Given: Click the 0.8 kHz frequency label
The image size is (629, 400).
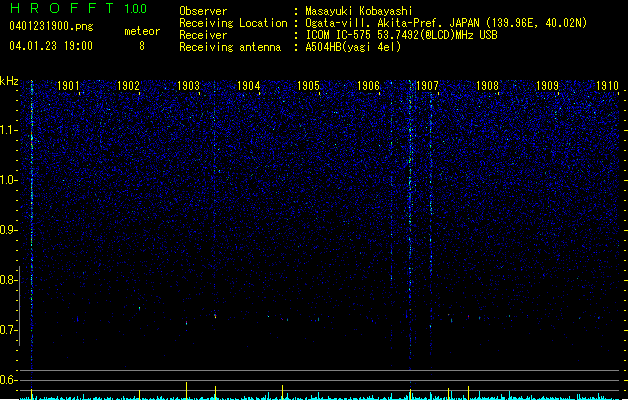Looking at the screenshot, I should coord(9,280).
